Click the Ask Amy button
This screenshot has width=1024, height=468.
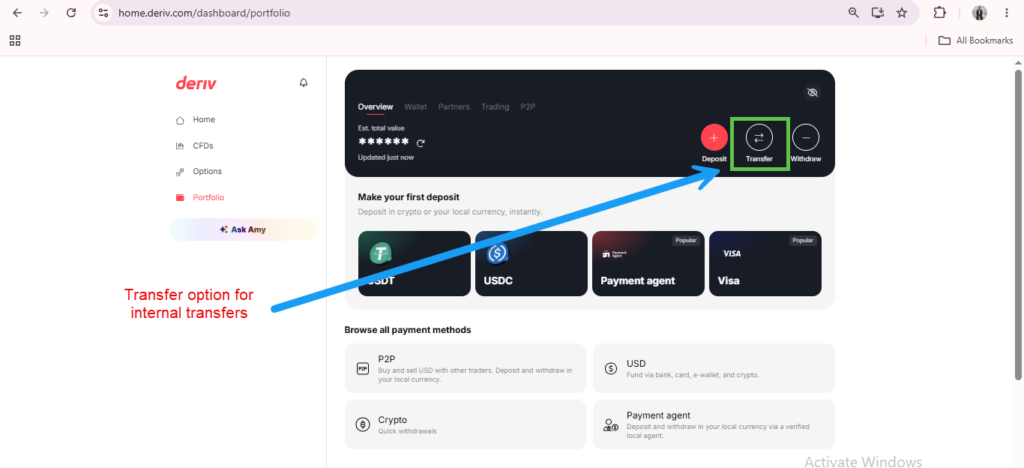(x=243, y=230)
